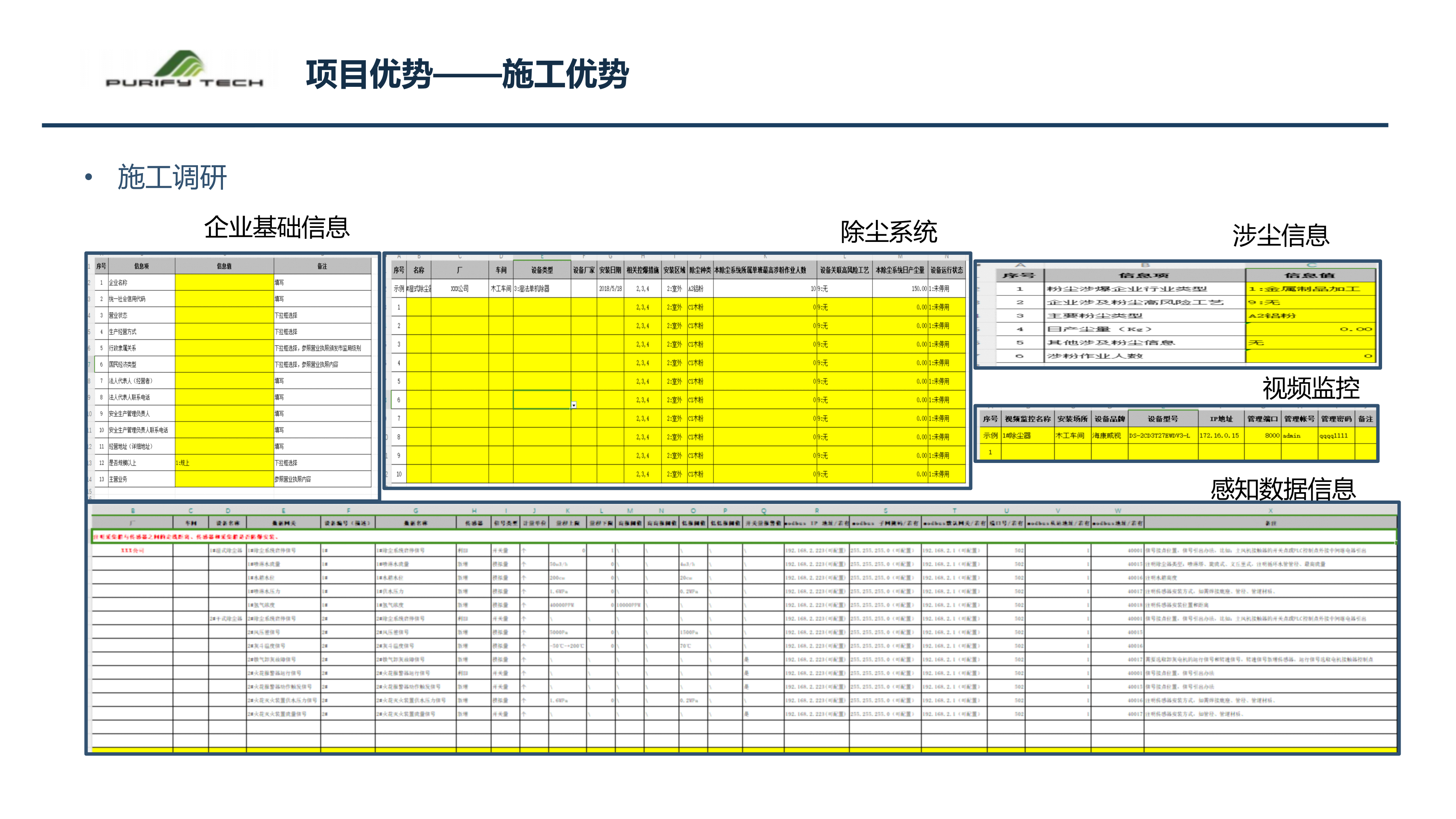Click the 安全生产管理负责人联系电话 row label
The image size is (1456, 819).
tap(138, 430)
